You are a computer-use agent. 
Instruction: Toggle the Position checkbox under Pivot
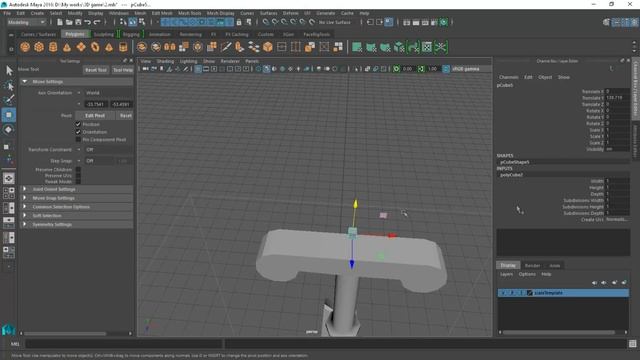(78, 124)
